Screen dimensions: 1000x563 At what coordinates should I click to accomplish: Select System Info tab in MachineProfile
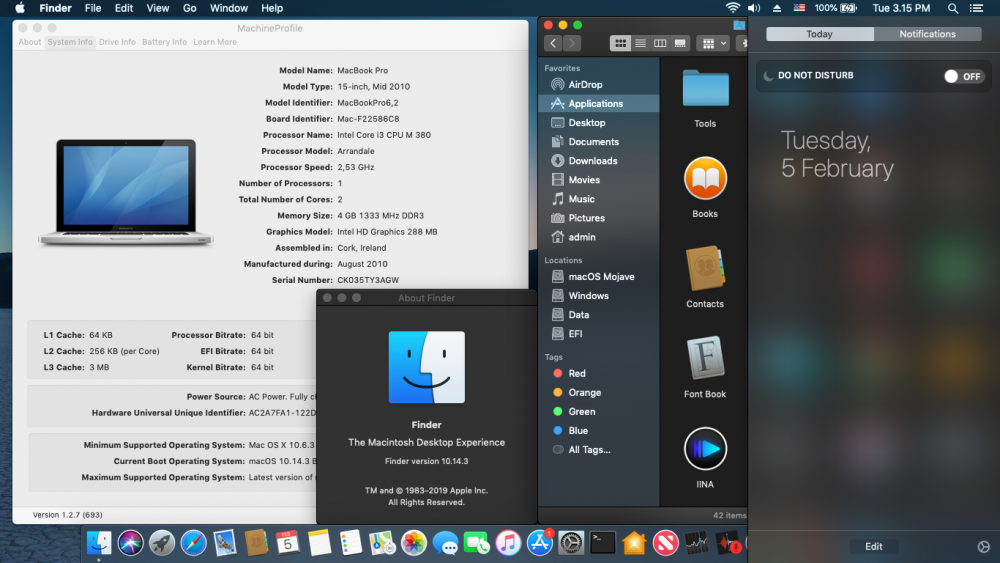(x=70, y=42)
